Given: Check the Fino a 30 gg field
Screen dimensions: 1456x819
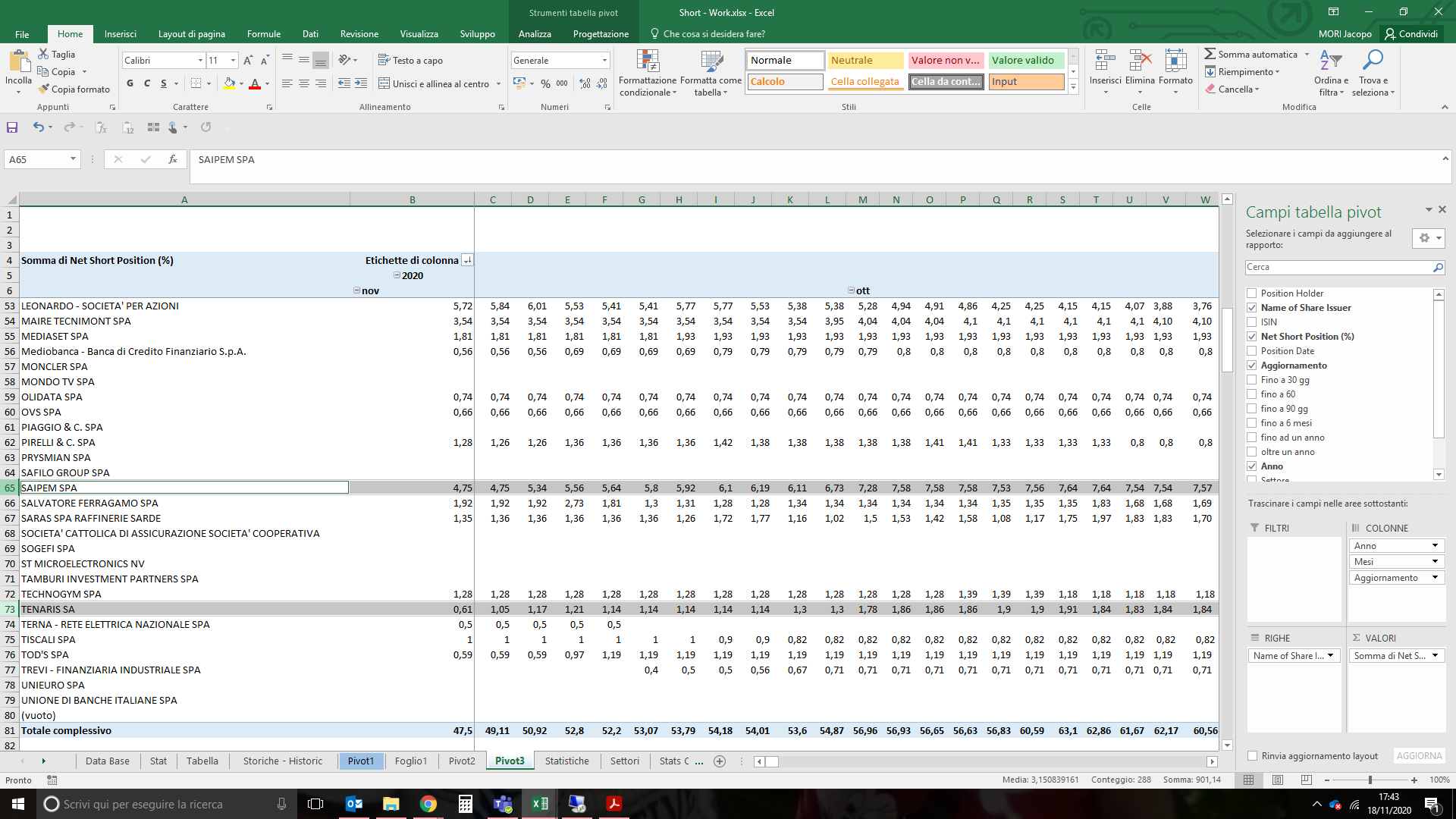Looking at the screenshot, I should [1252, 380].
